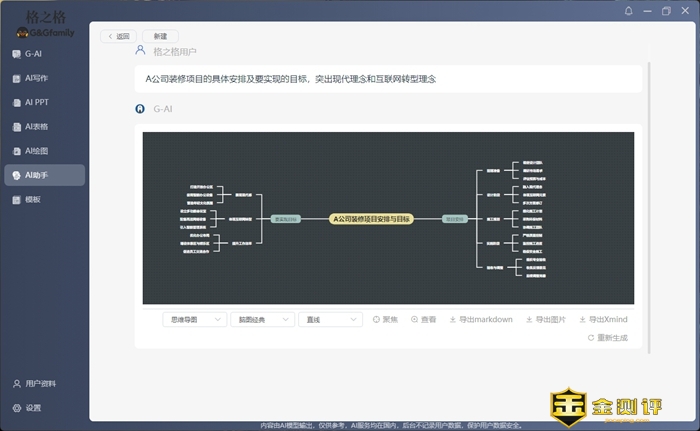Select AI表格 spreadsheet tool in sidebar
The image size is (700, 431).
36,127
